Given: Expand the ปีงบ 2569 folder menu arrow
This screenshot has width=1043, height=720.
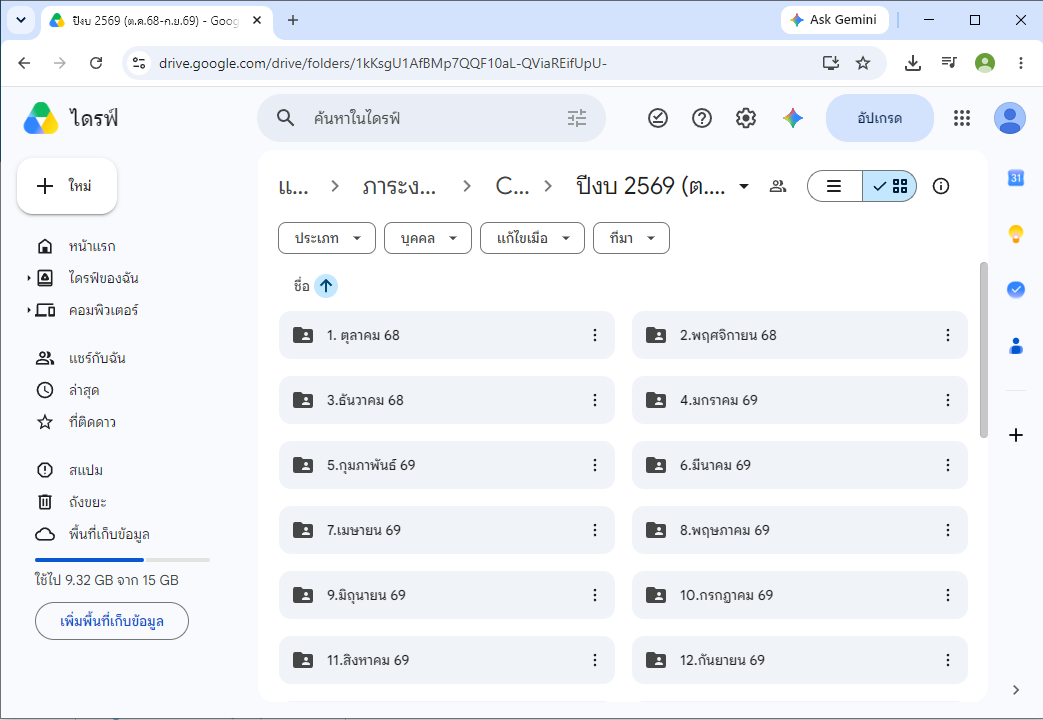Looking at the screenshot, I should [744, 186].
